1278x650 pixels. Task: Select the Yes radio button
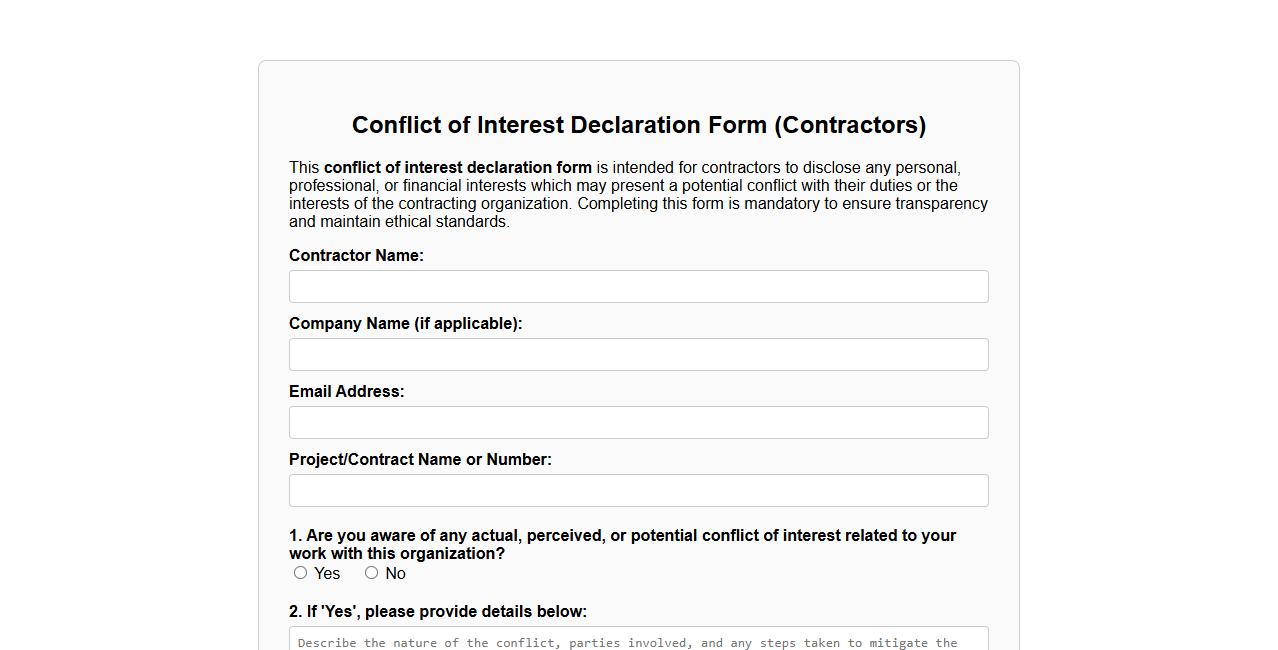click(300, 572)
